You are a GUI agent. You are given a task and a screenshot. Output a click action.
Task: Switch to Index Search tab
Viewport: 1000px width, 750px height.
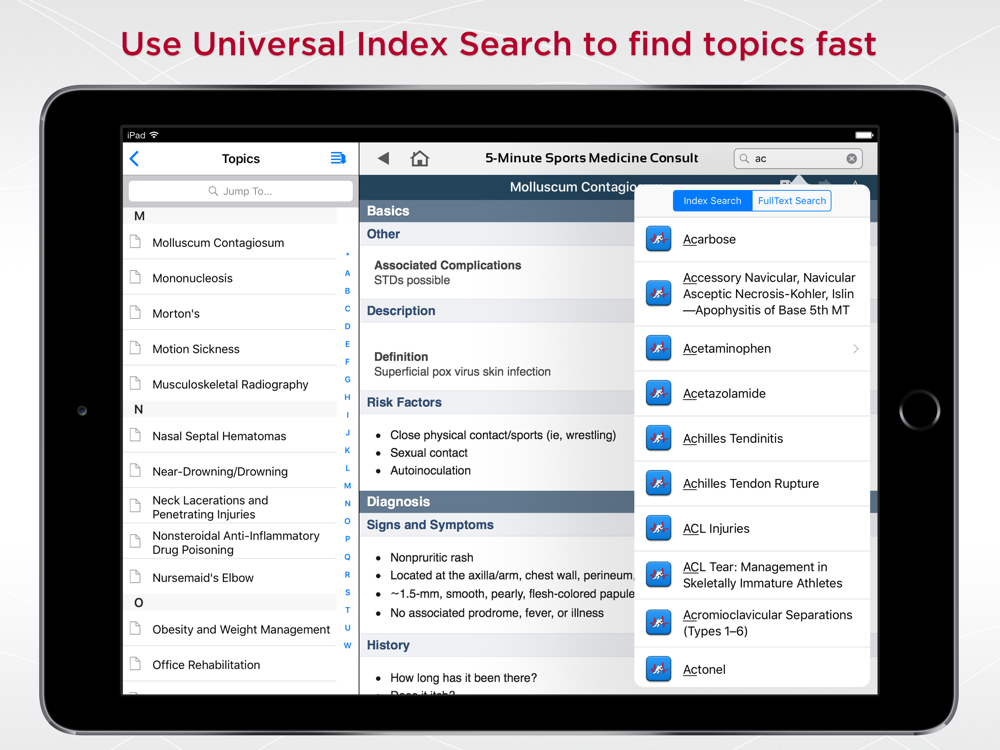(x=712, y=201)
